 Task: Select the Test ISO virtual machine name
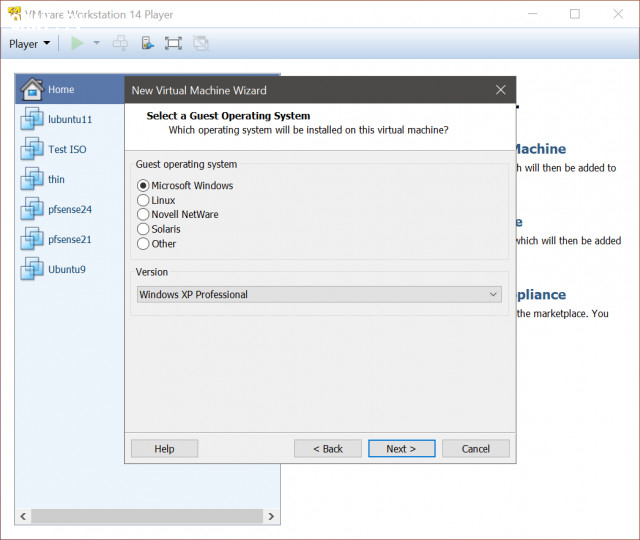[x=67, y=149]
